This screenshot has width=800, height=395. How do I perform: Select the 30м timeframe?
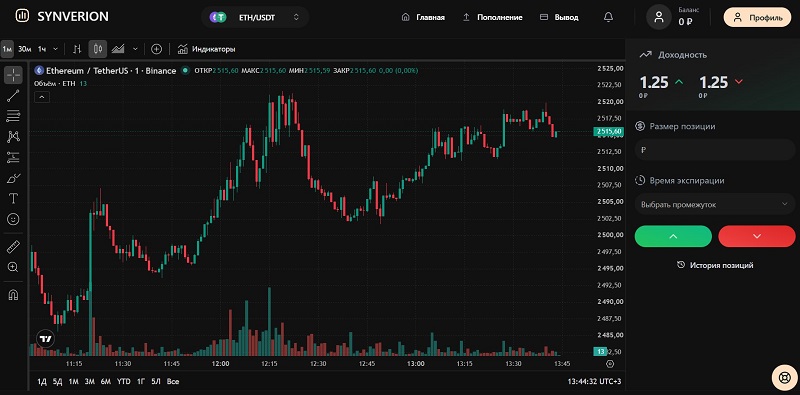point(24,49)
